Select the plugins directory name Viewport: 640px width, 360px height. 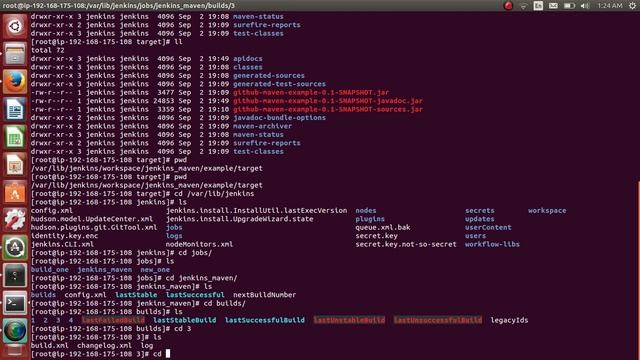(370, 219)
